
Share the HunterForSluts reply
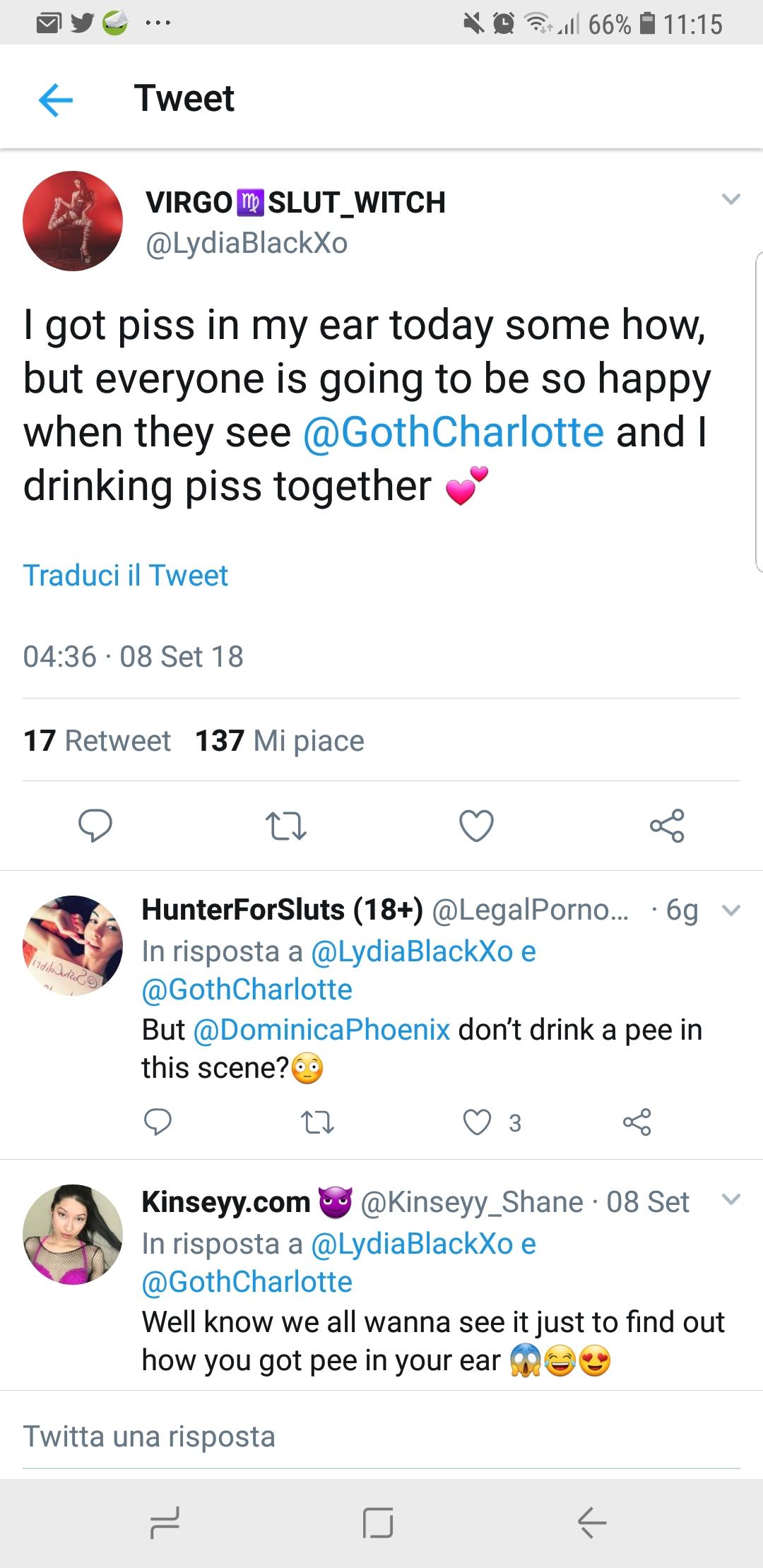[637, 1122]
